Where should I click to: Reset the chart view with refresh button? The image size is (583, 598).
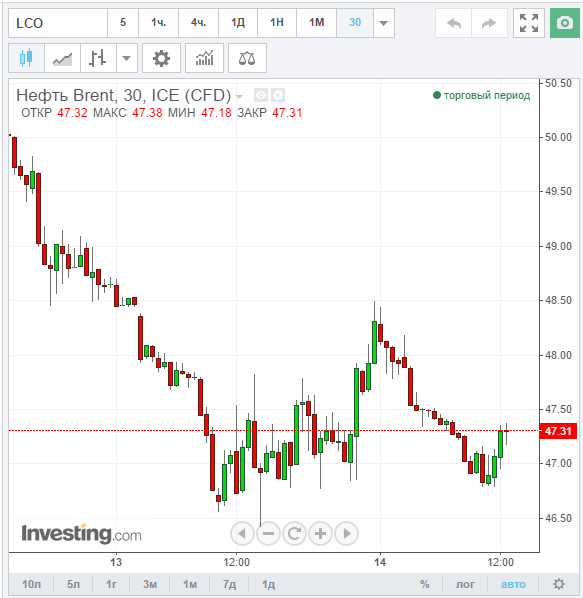point(294,533)
